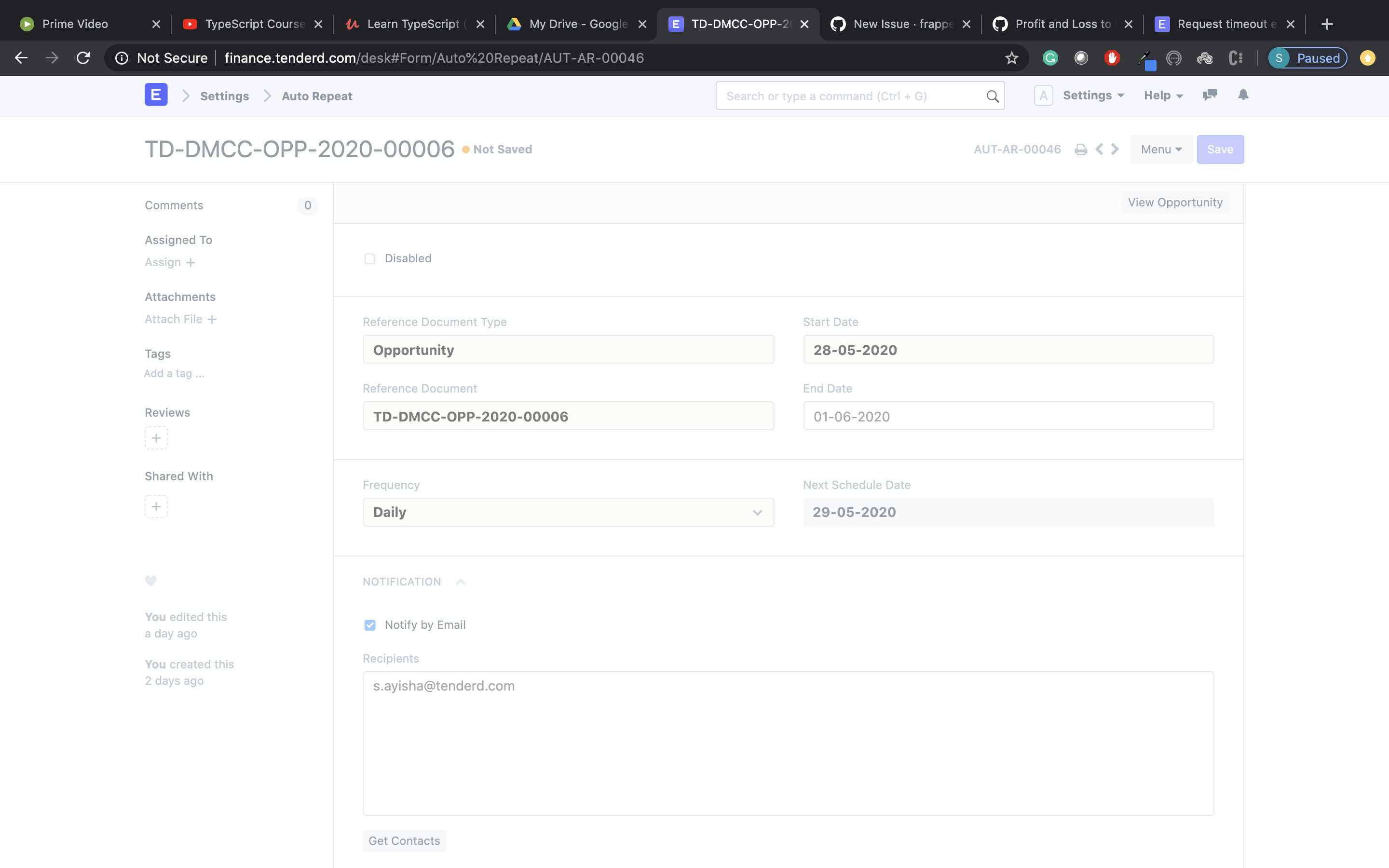Uncheck Notify by Email
1389x868 pixels.
370,624
